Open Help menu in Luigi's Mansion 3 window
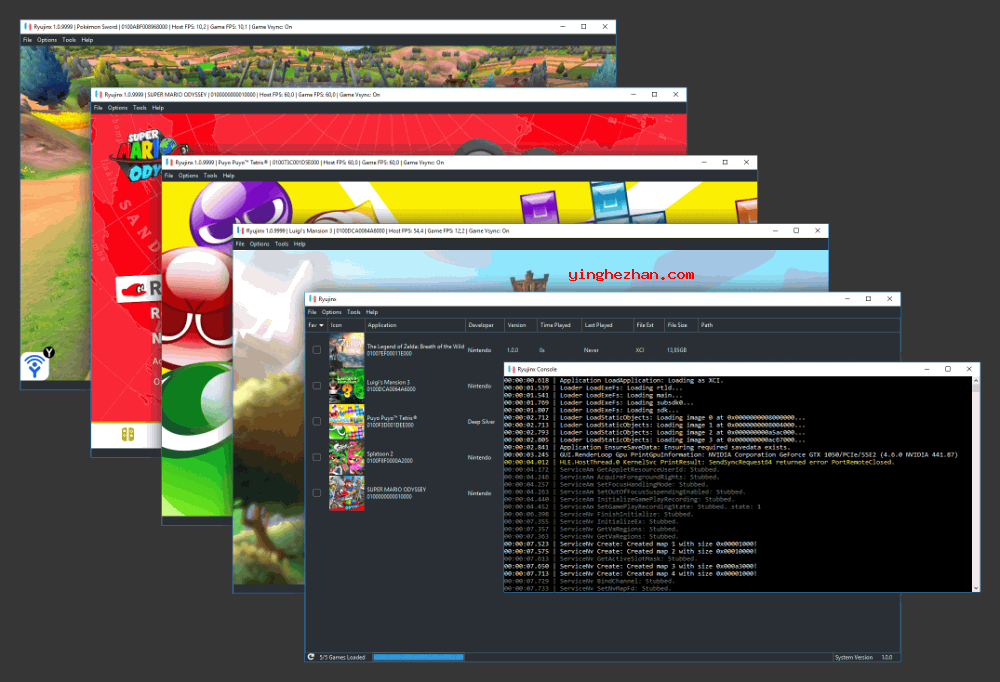 299,244
